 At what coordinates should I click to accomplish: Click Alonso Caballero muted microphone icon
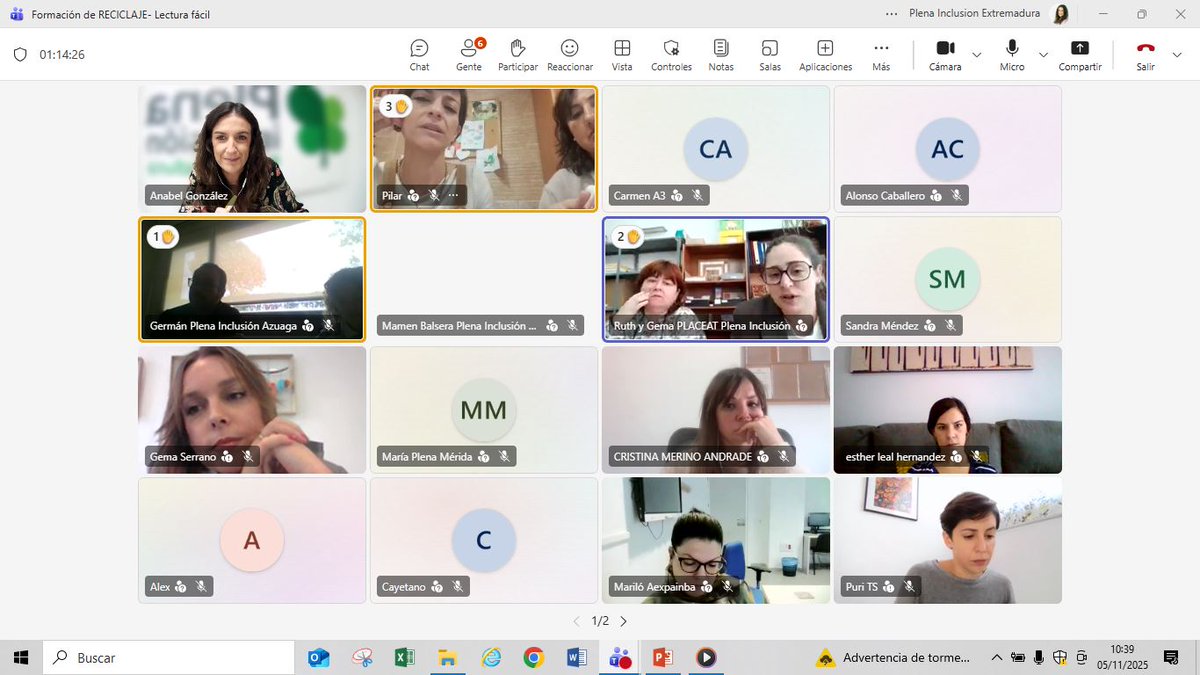(957, 195)
